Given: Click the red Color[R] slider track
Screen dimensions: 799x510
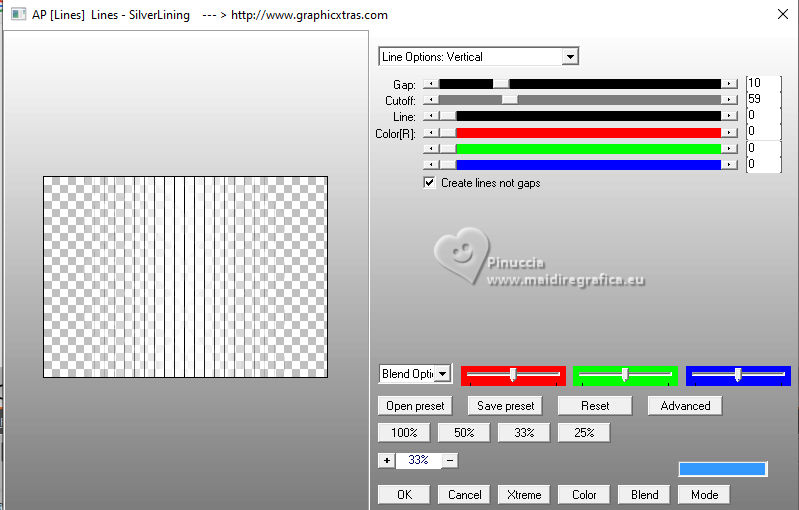Looking at the screenshot, I should click(x=580, y=133).
